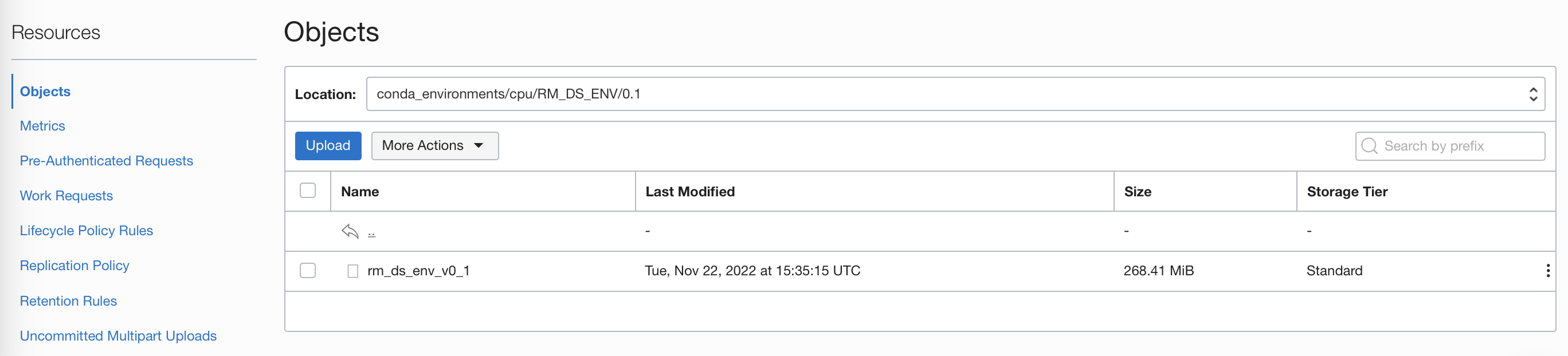
Task: Select all objects with the header checkbox
Action: (x=307, y=190)
